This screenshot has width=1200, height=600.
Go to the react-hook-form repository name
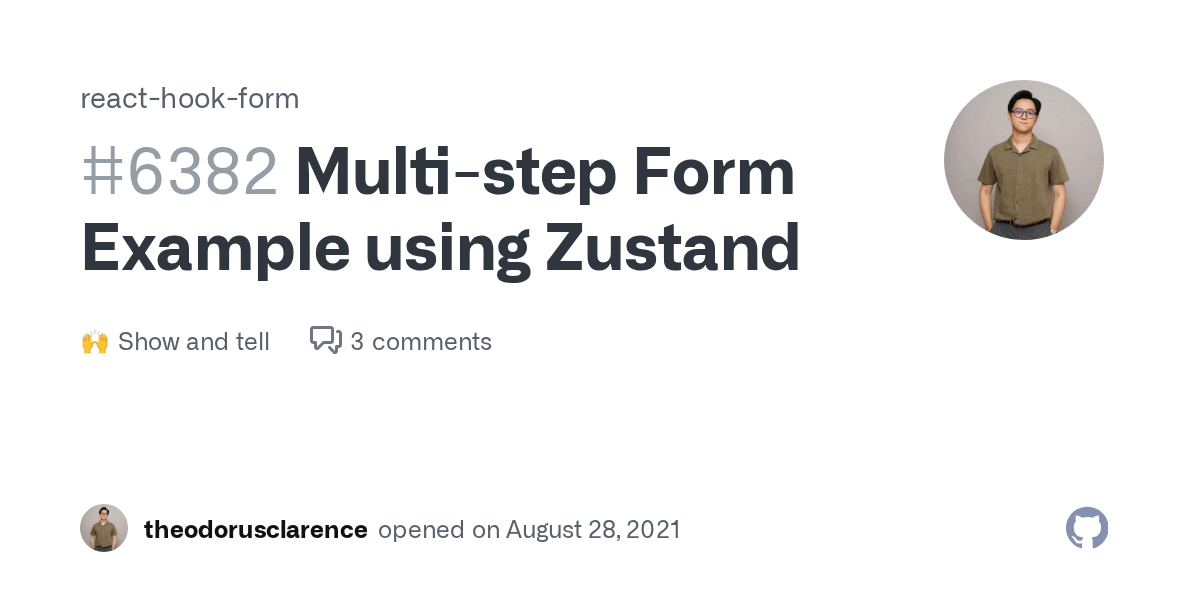(x=190, y=99)
